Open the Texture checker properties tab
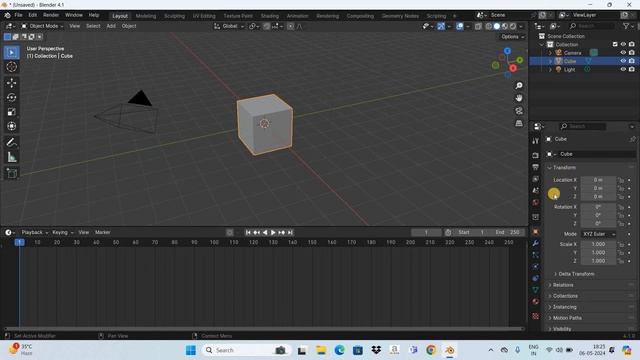This screenshot has height=360, width=640. pyautogui.click(x=536, y=316)
